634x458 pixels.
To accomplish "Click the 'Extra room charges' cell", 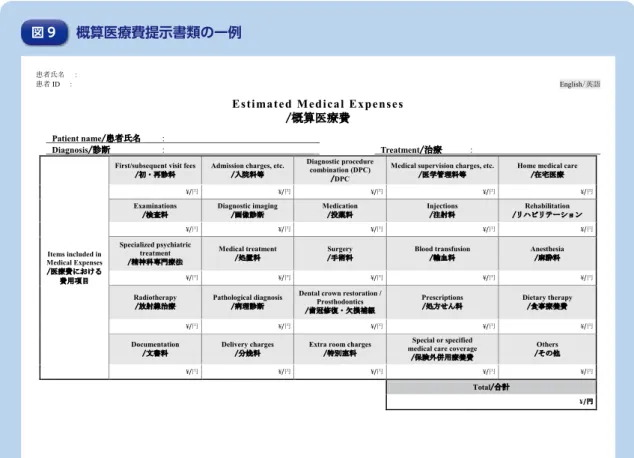I will [x=340, y=349].
